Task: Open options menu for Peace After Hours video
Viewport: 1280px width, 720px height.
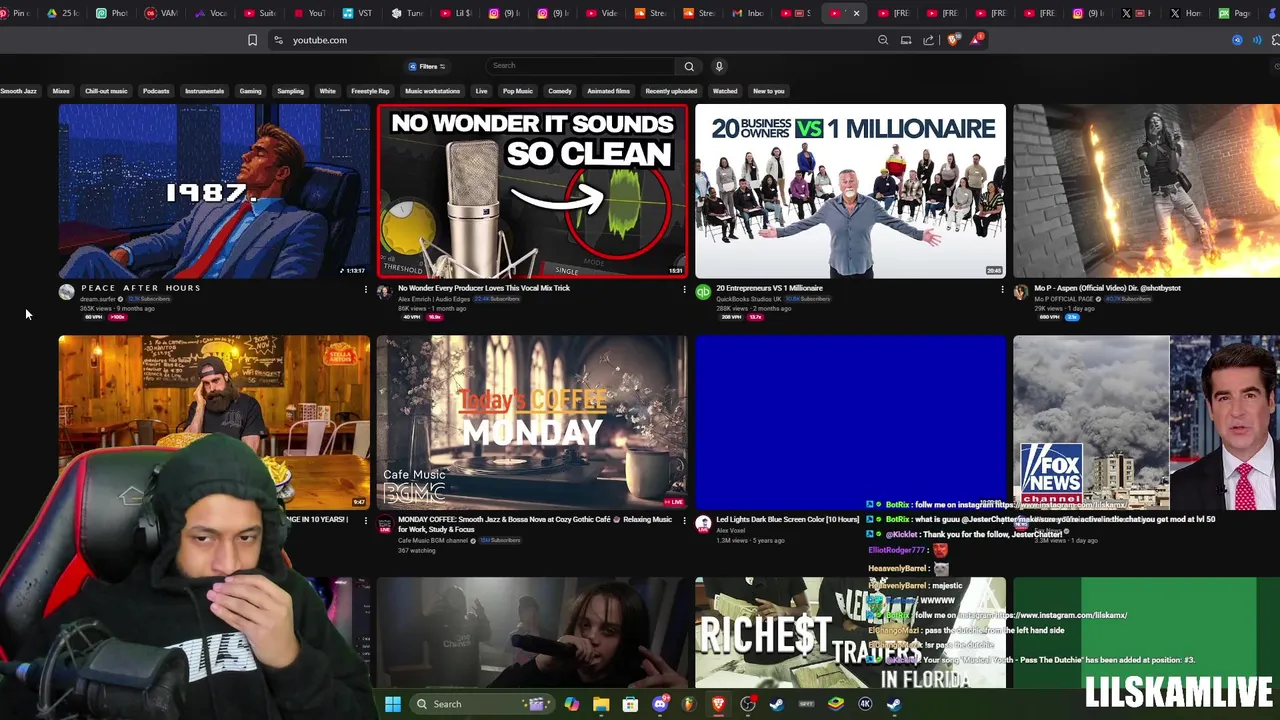Action: pyautogui.click(x=365, y=289)
